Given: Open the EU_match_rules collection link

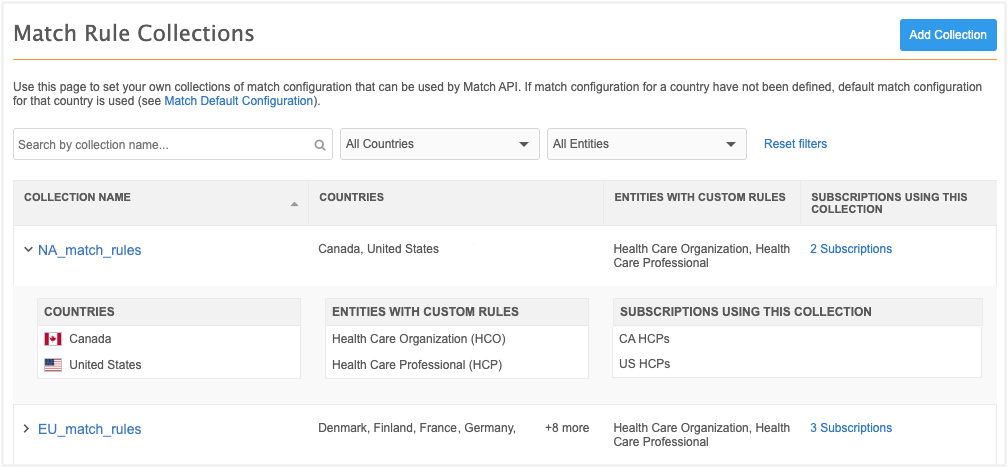Looking at the screenshot, I should click(89, 429).
